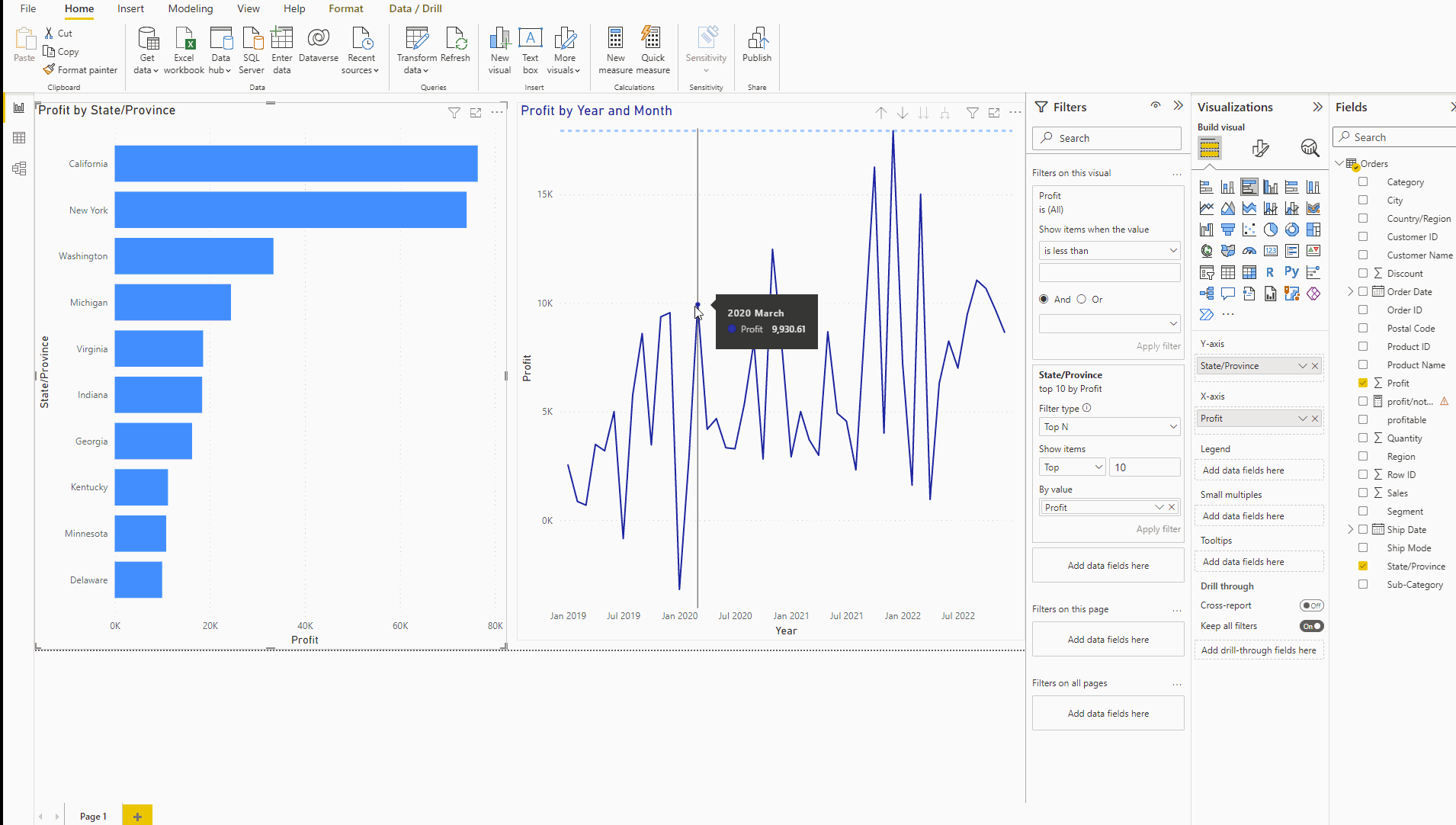Expand the Order Date hierarchy
Screen dimensions: 1456x825
[1350, 291]
